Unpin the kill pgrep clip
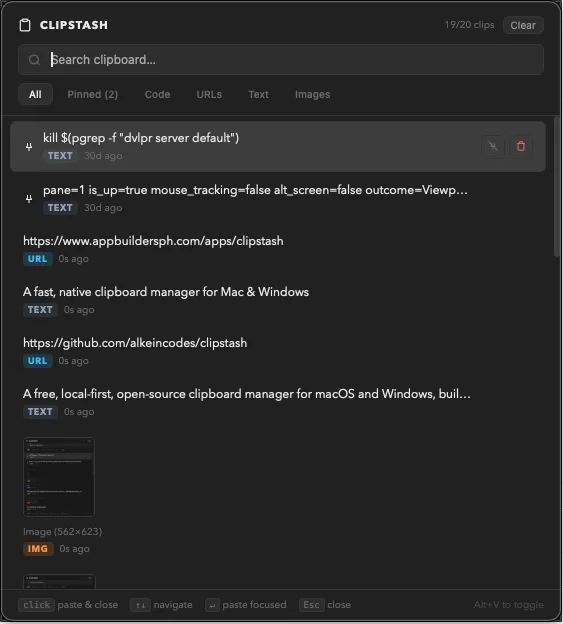The width and height of the screenshot is (563, 624). point(493,146)
